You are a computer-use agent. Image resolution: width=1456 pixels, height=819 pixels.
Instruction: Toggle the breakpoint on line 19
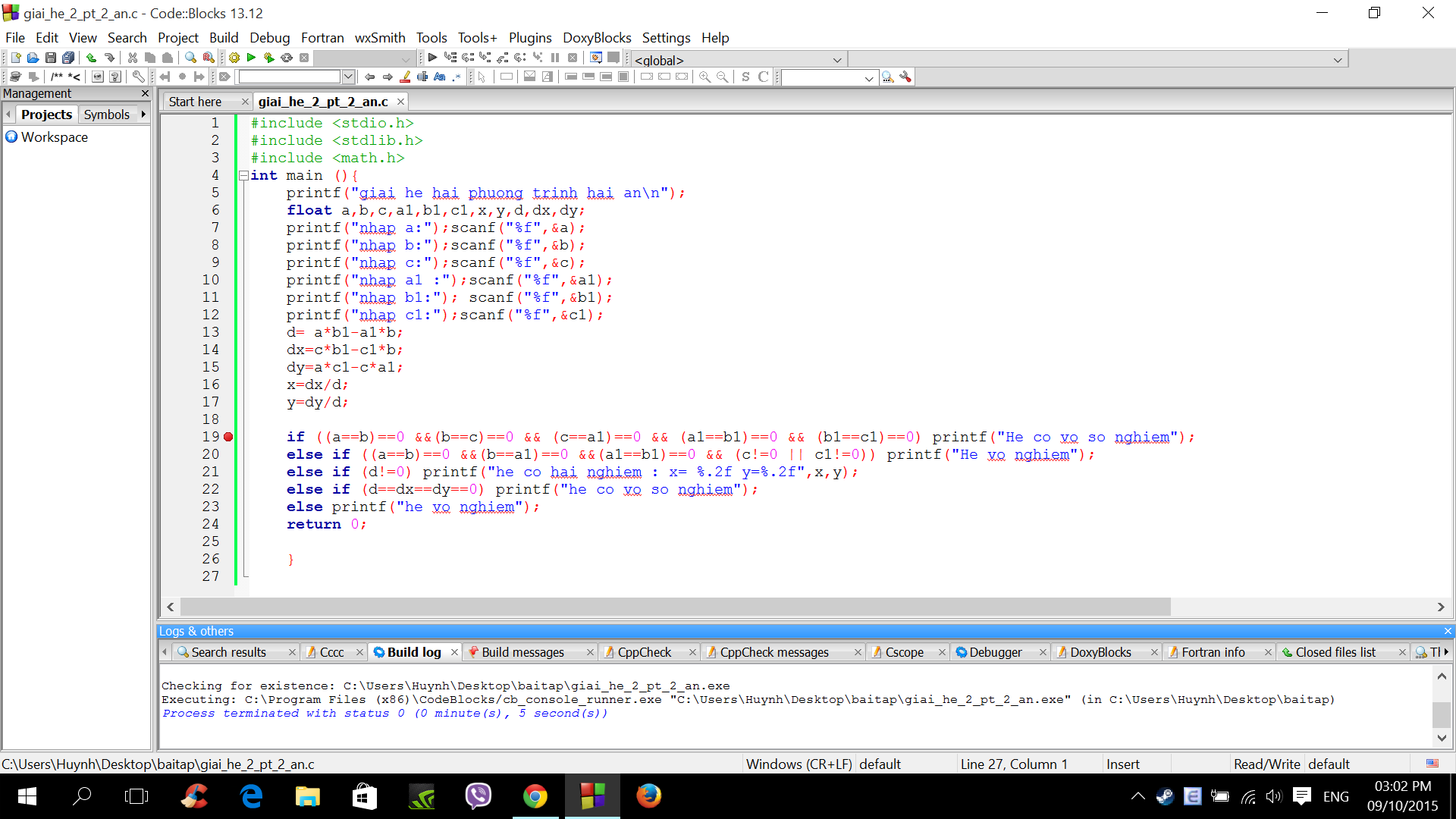click(228, 437)
